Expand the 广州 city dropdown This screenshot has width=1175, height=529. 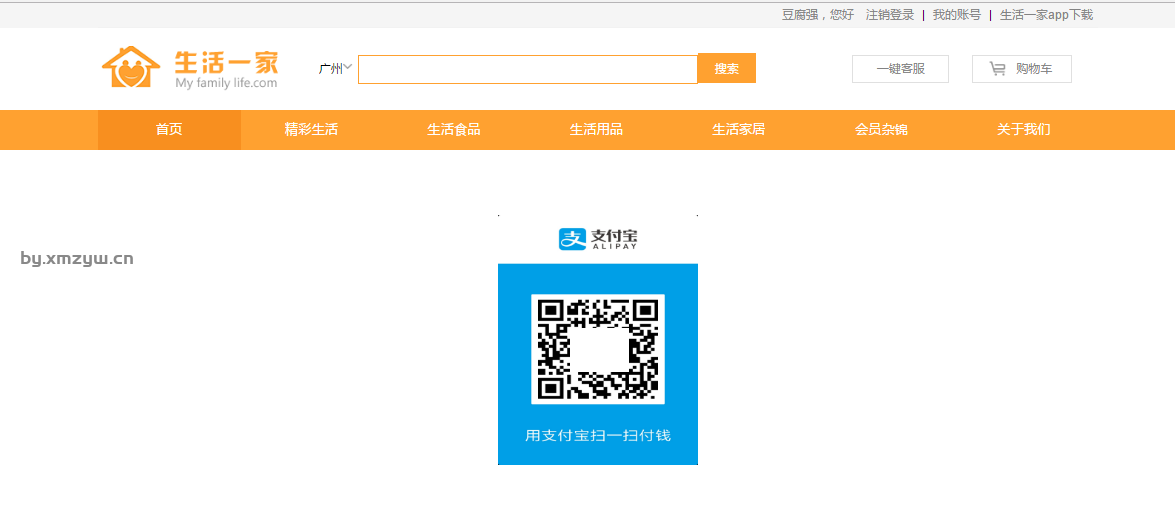[x=335, y=69]
